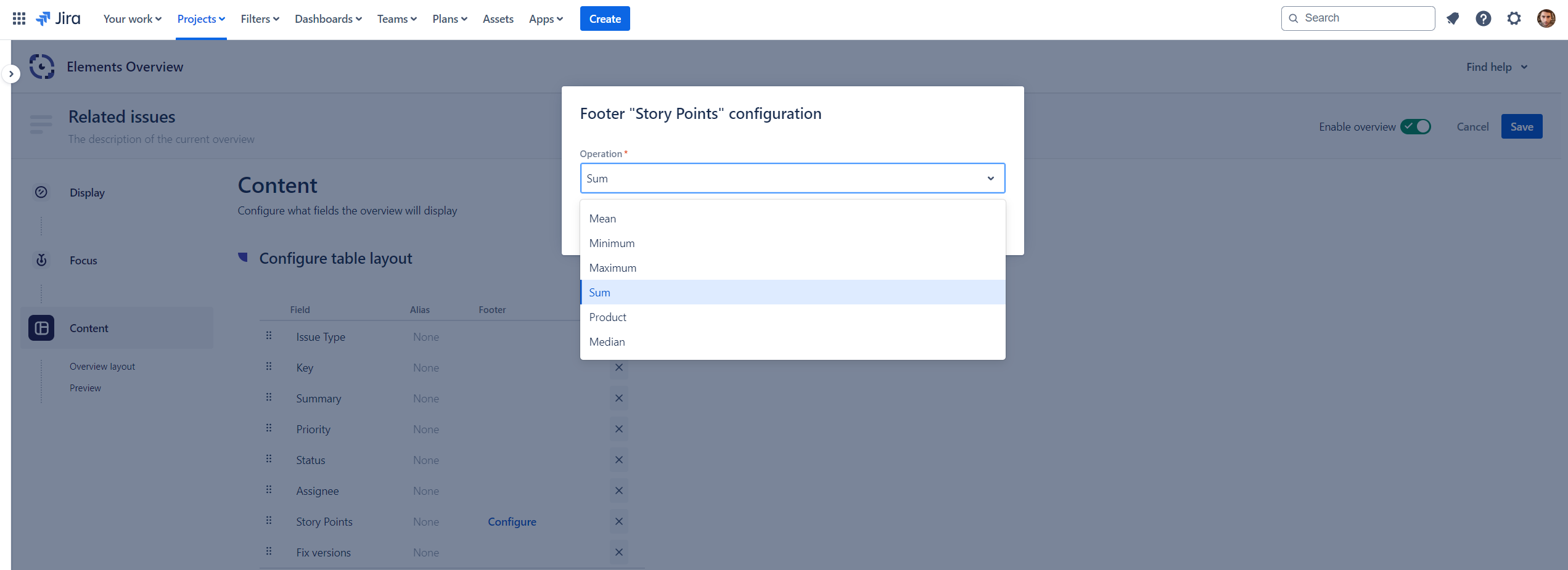Open the Atlassian apps grid icon
The height and width of the screenshot is (570, 1568).
coord(18,18)
